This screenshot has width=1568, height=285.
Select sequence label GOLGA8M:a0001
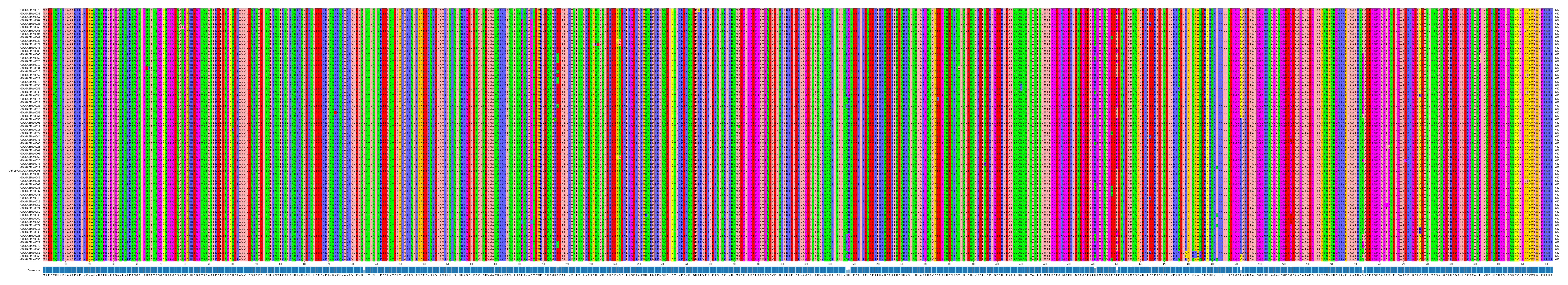[30, 123]
